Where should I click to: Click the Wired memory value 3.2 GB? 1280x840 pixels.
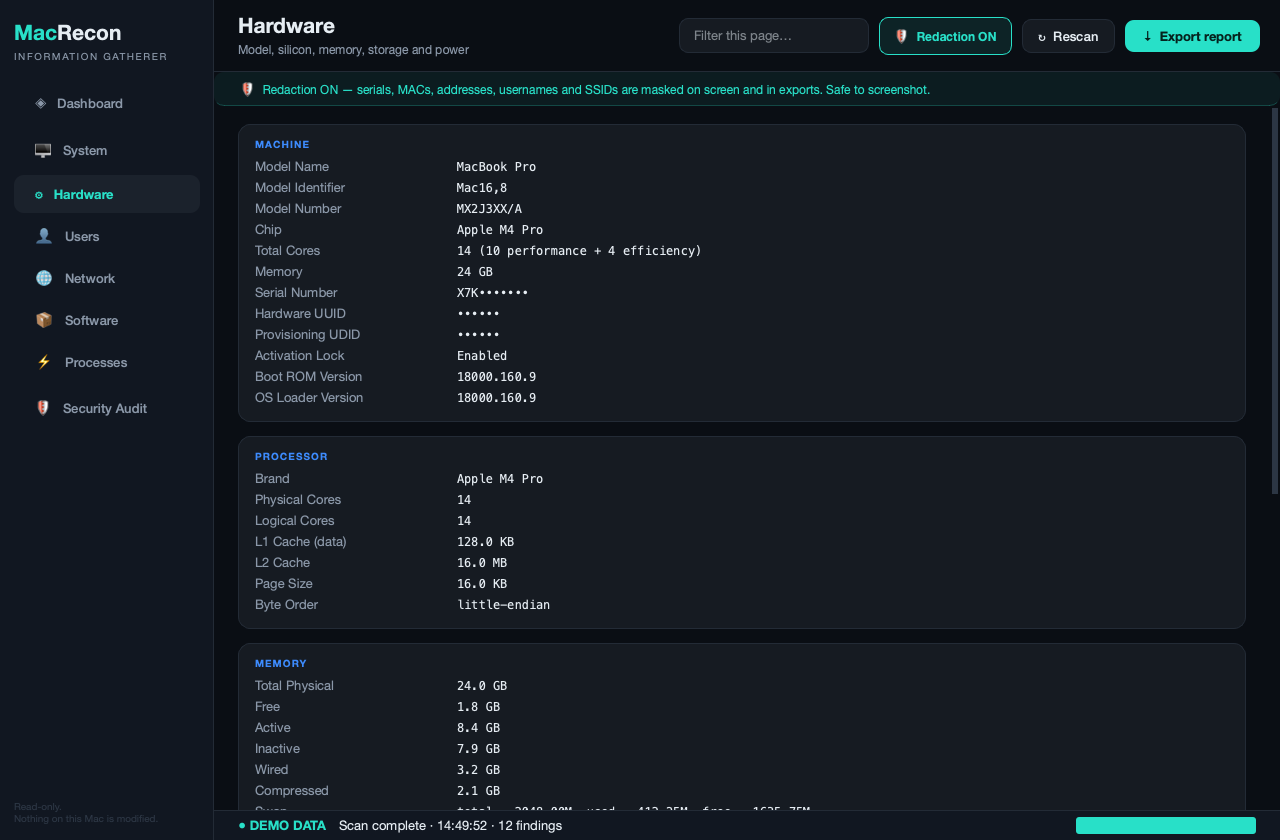tap(478, 770)
